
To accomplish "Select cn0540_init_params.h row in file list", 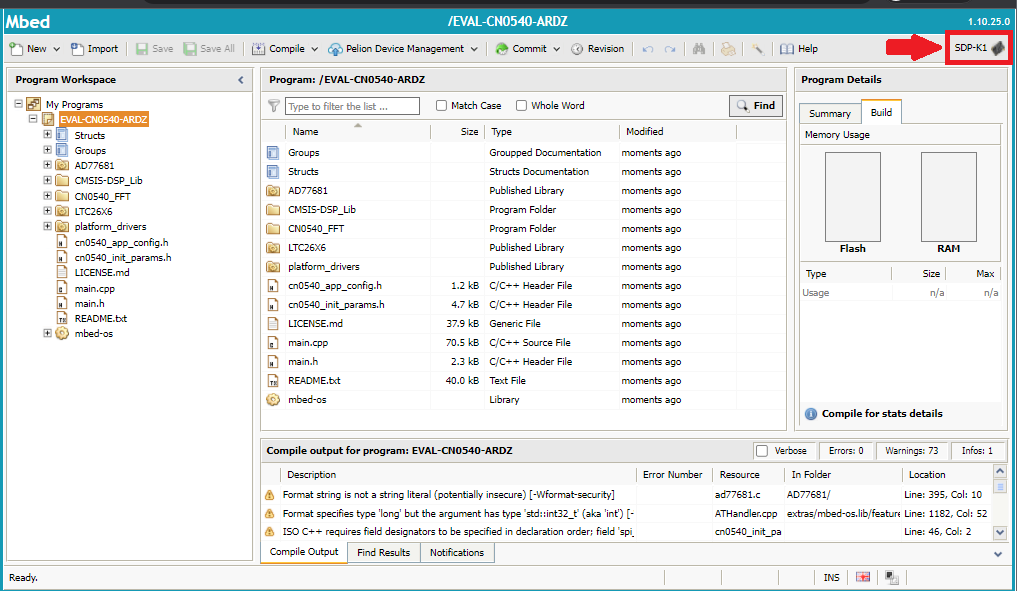I will [x=523, y=305].
